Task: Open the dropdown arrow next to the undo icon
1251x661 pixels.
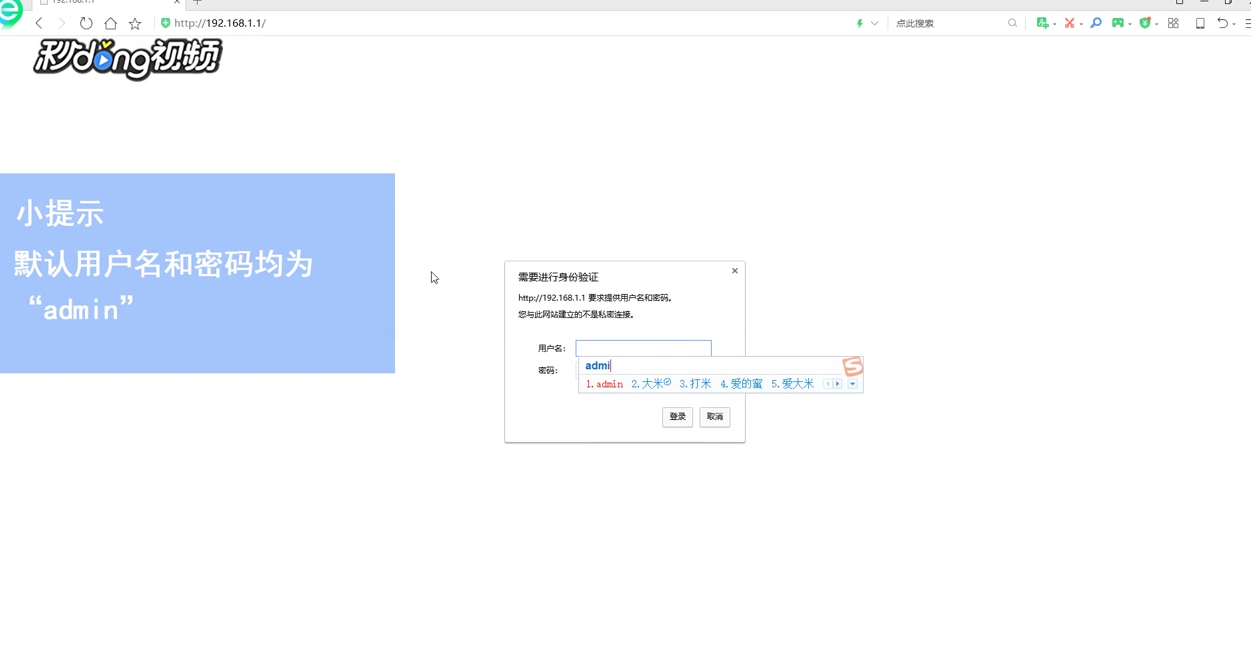Action: pos(1233,24)
